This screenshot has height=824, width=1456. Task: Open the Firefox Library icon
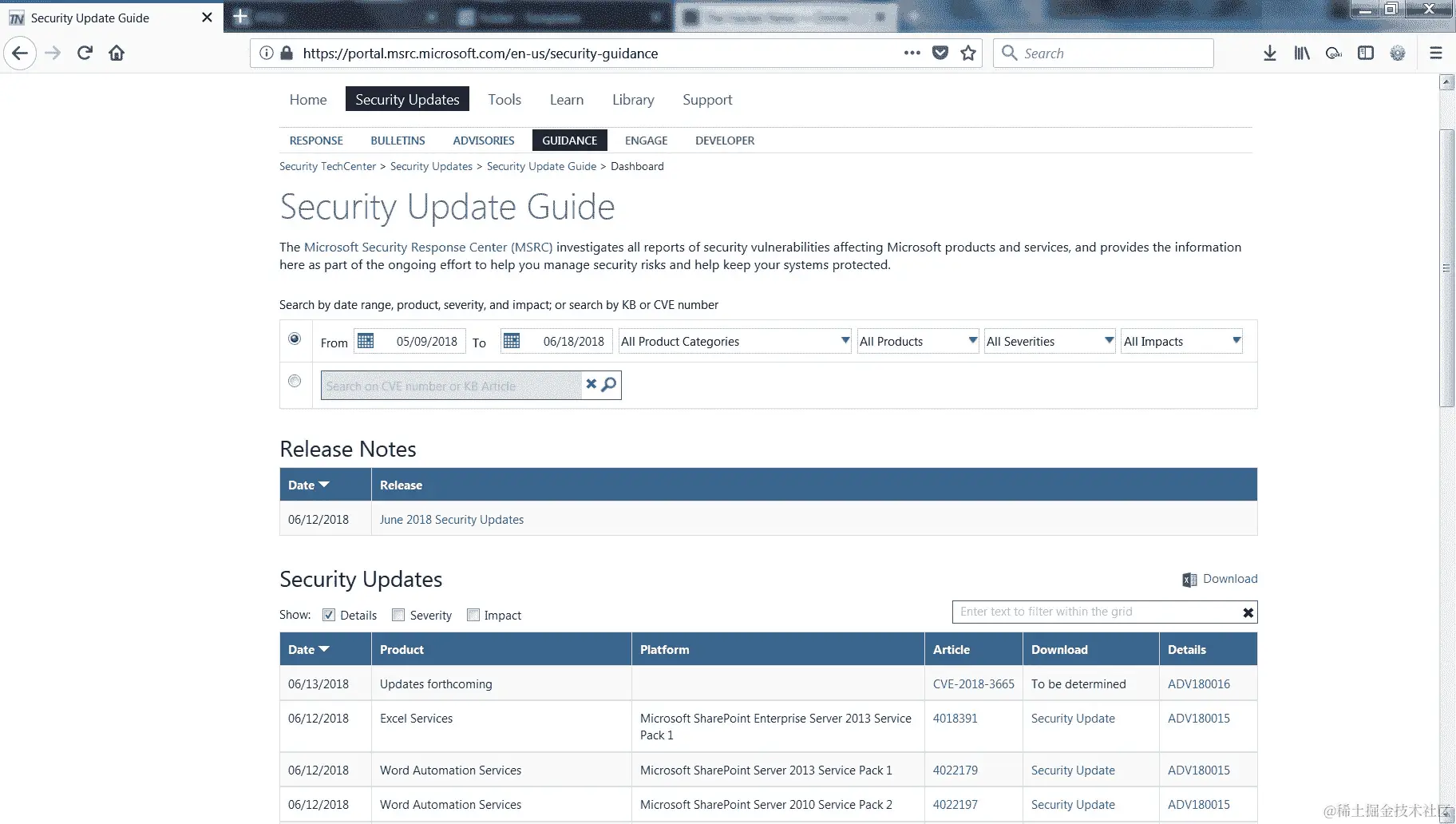coord(1302,53)
